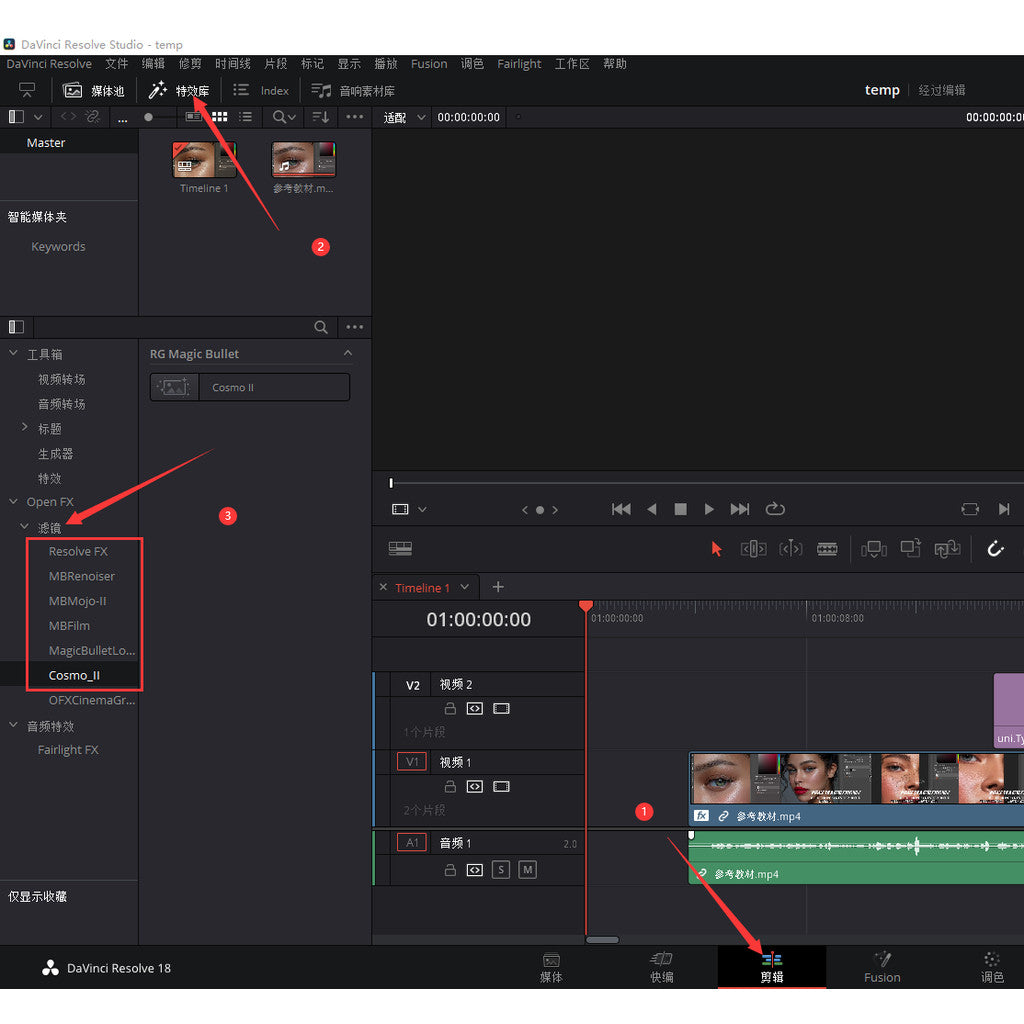Toggle loop playback
The width and height of the screenshot is (1024, 1024).
[x=775, y=509]
